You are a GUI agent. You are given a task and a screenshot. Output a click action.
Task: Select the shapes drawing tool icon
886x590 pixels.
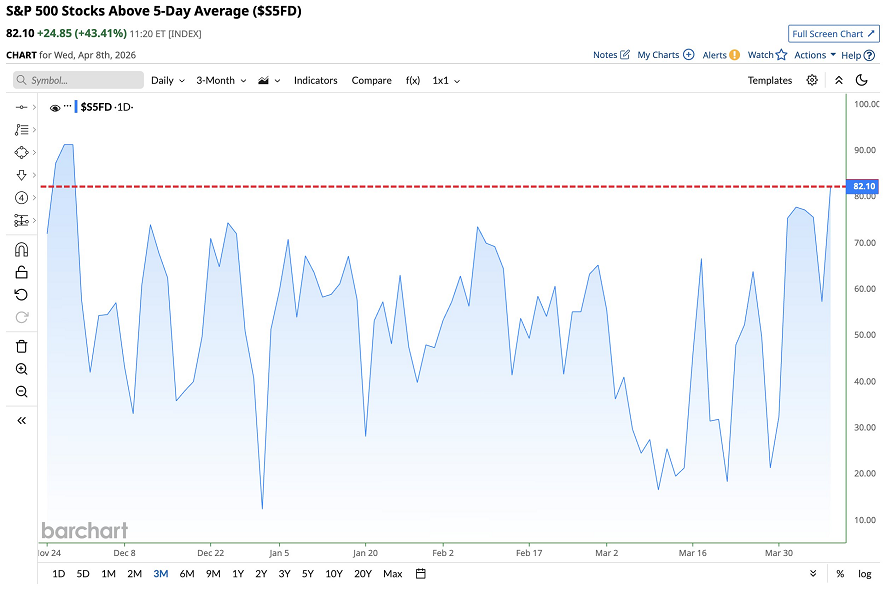point(21,153)
